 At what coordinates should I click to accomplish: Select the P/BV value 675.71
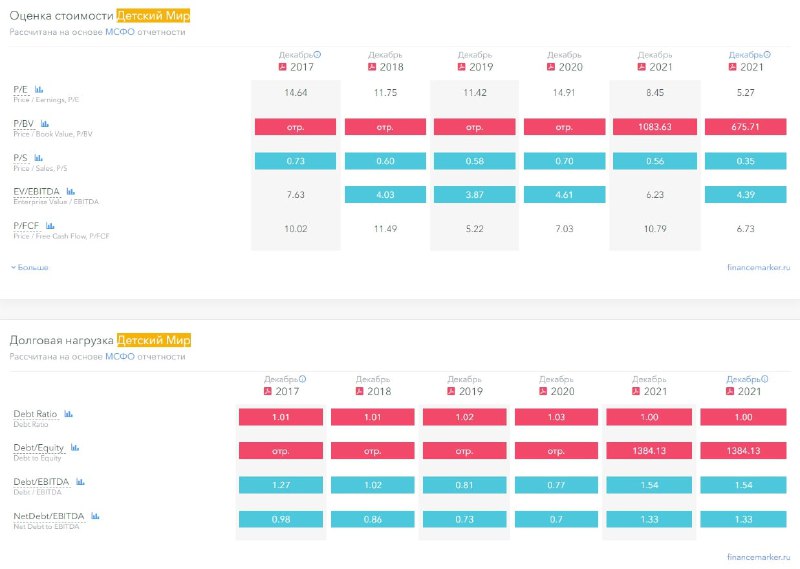pos(745,127)
